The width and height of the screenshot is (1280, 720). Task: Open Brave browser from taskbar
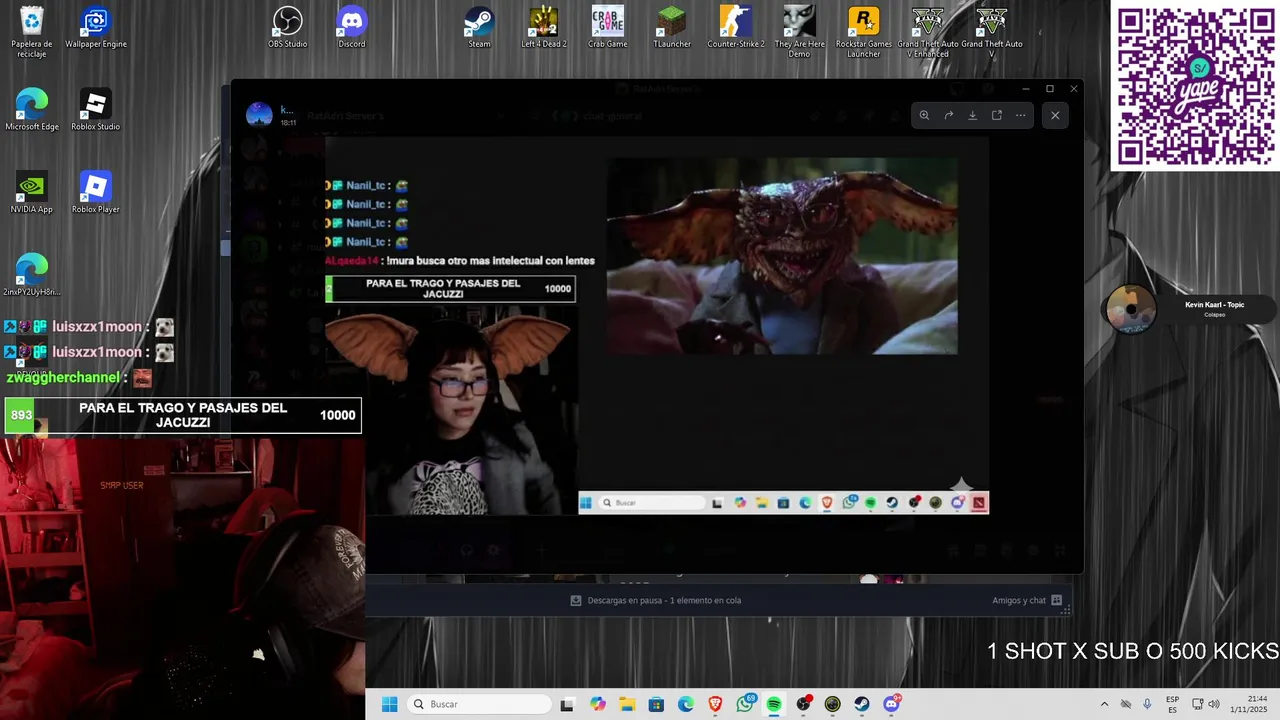pos(715,704)
